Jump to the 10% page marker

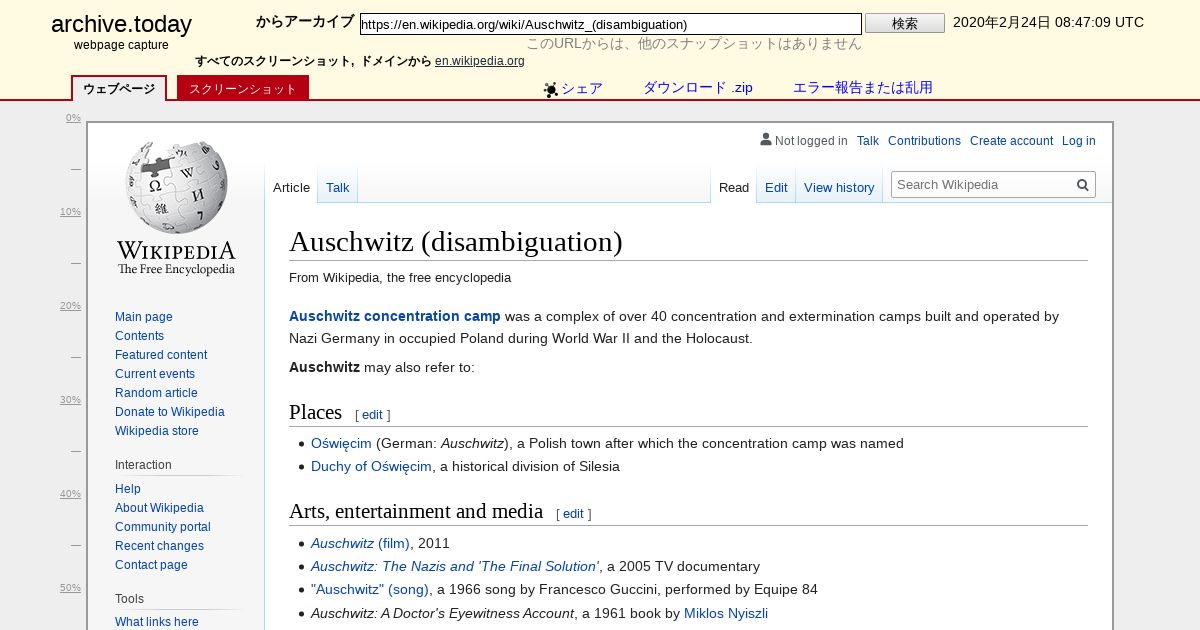point(70,212)
